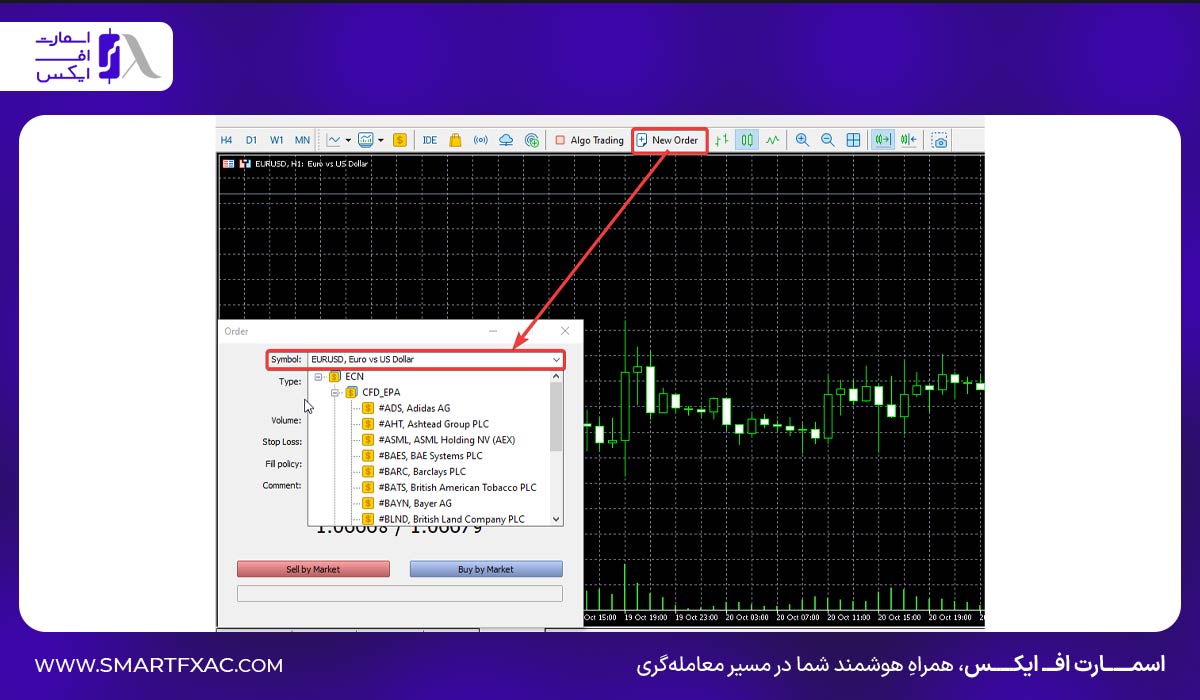Toggle auto scroll chart icon

(882, 141)
